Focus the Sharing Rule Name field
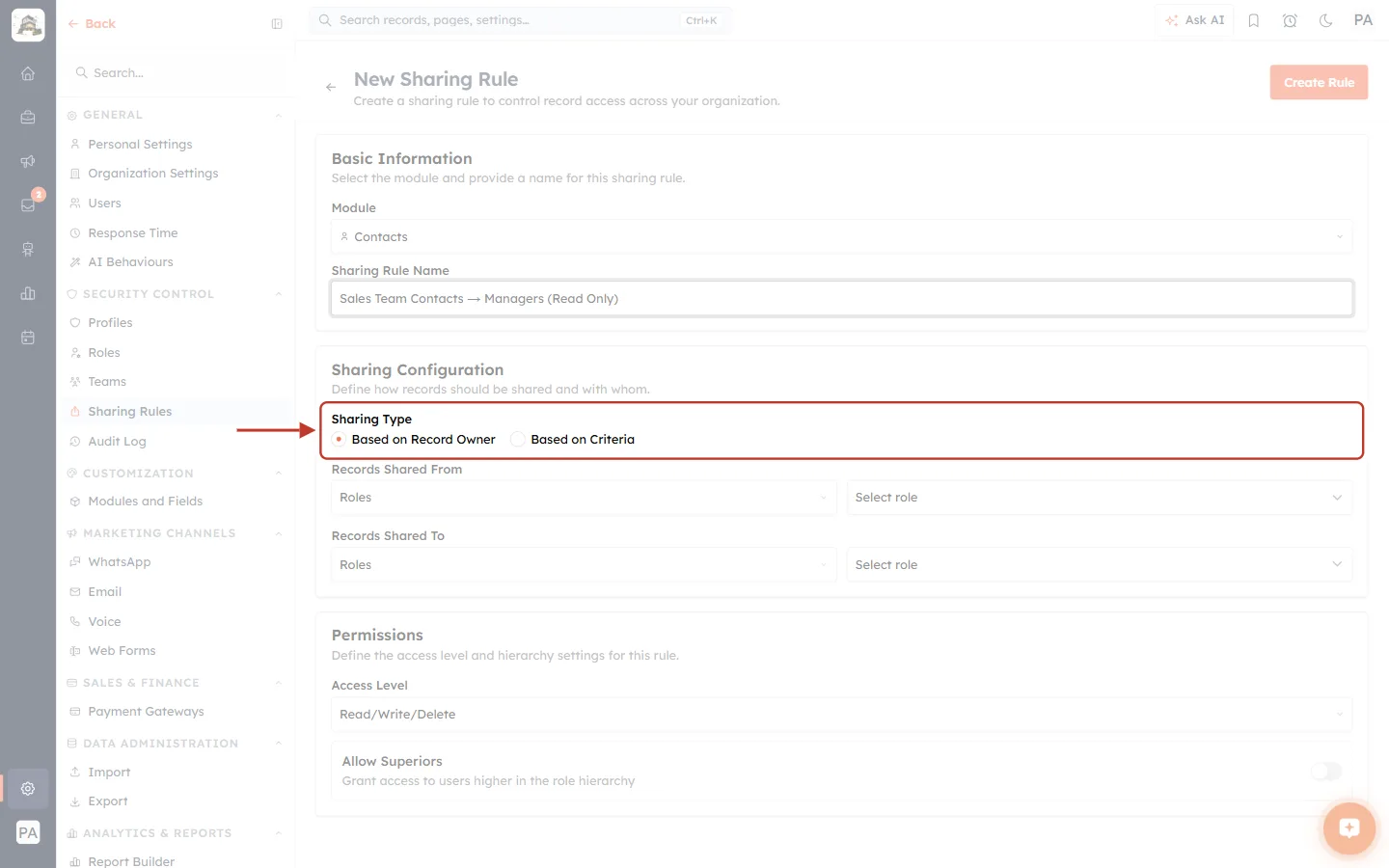 841,299
